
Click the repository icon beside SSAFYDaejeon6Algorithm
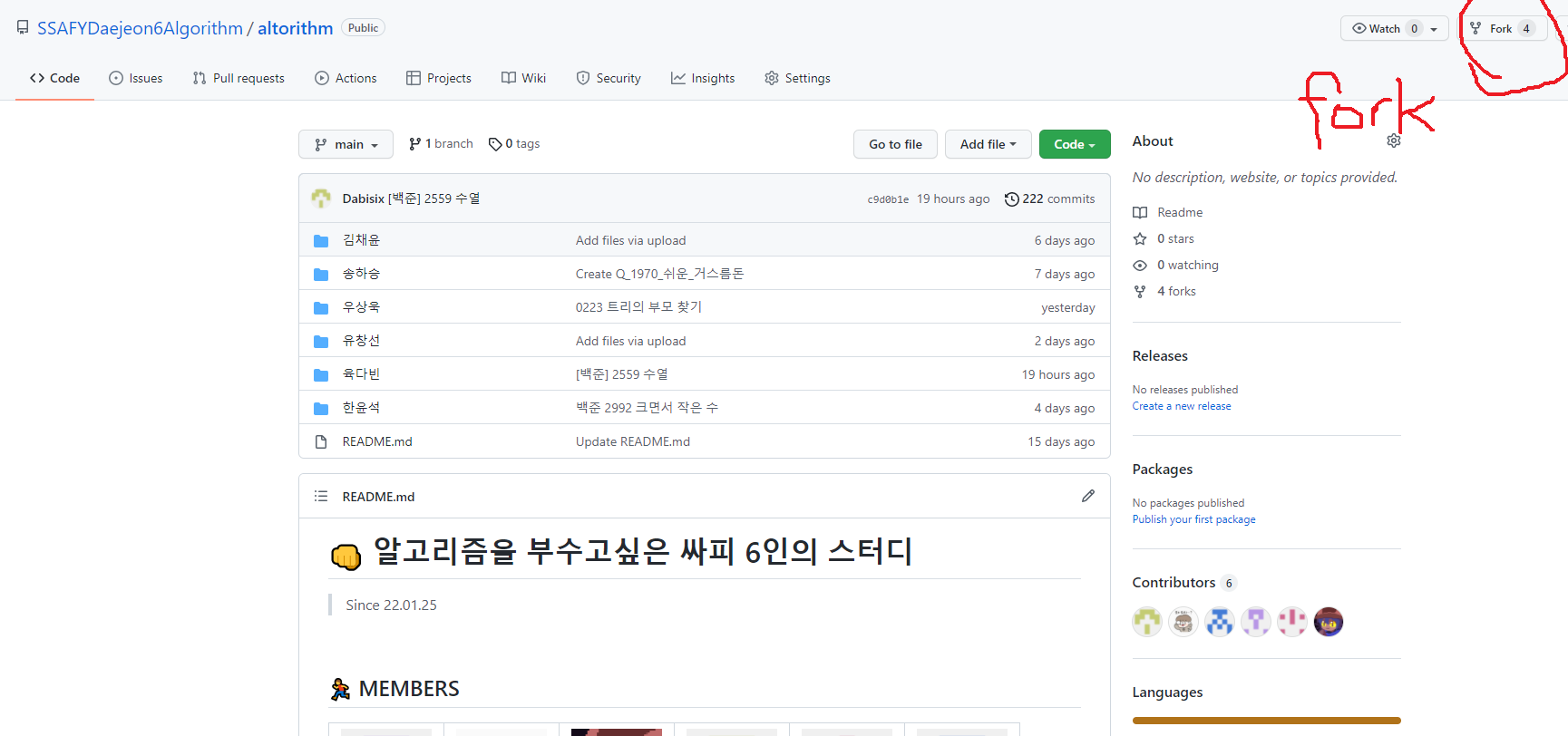coord(23,28)
